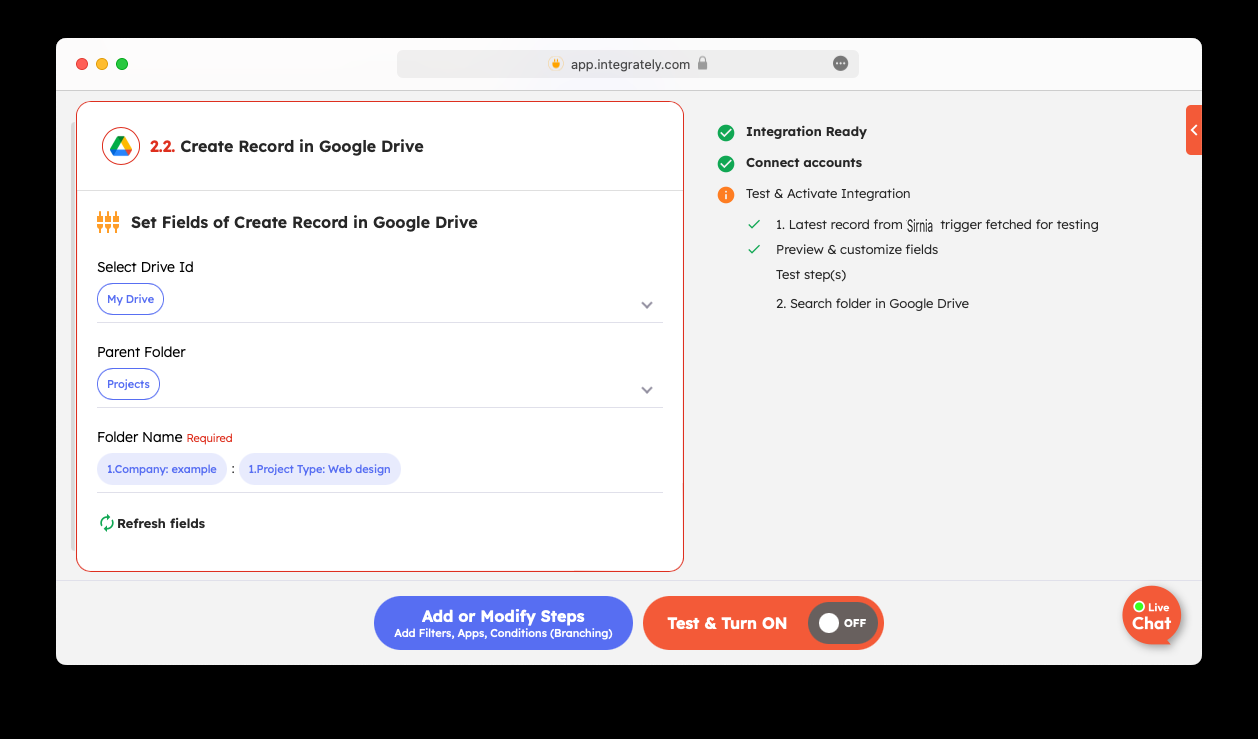Click the checkmark next to Latest record step
Screen dimensions: 1258x739
pos(754,225)
